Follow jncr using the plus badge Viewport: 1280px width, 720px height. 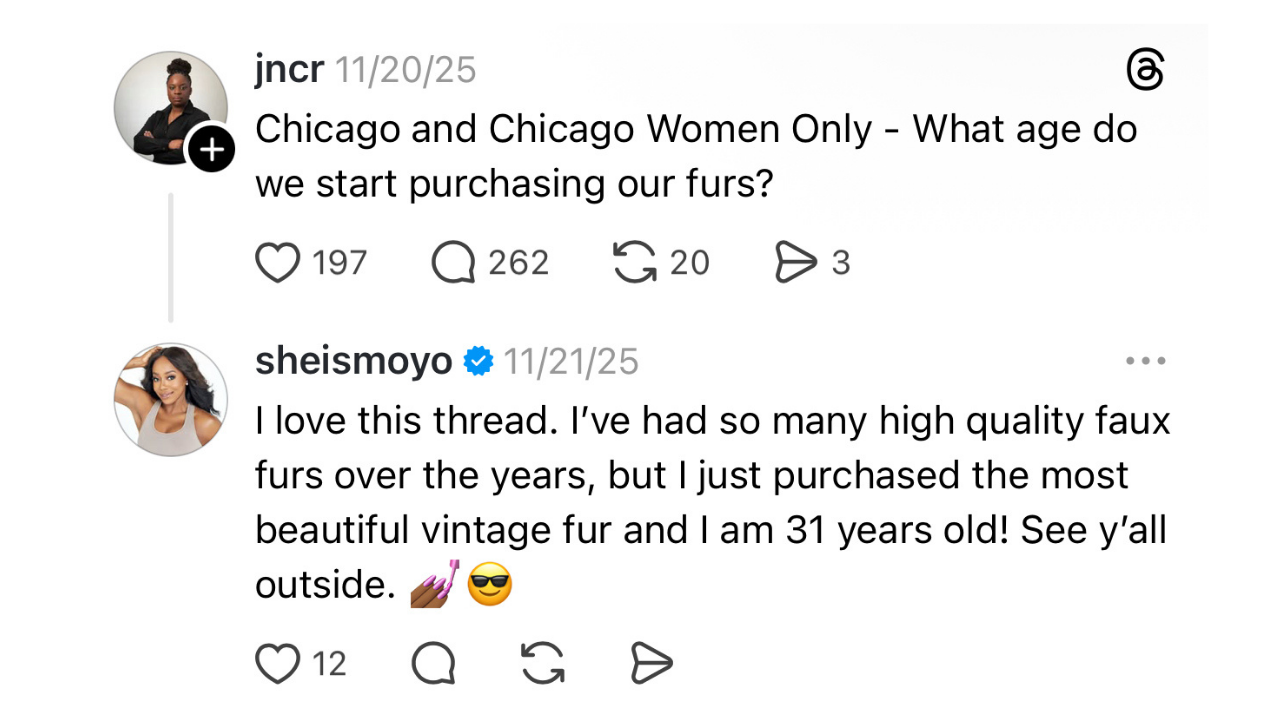click(x=211, y=150)
